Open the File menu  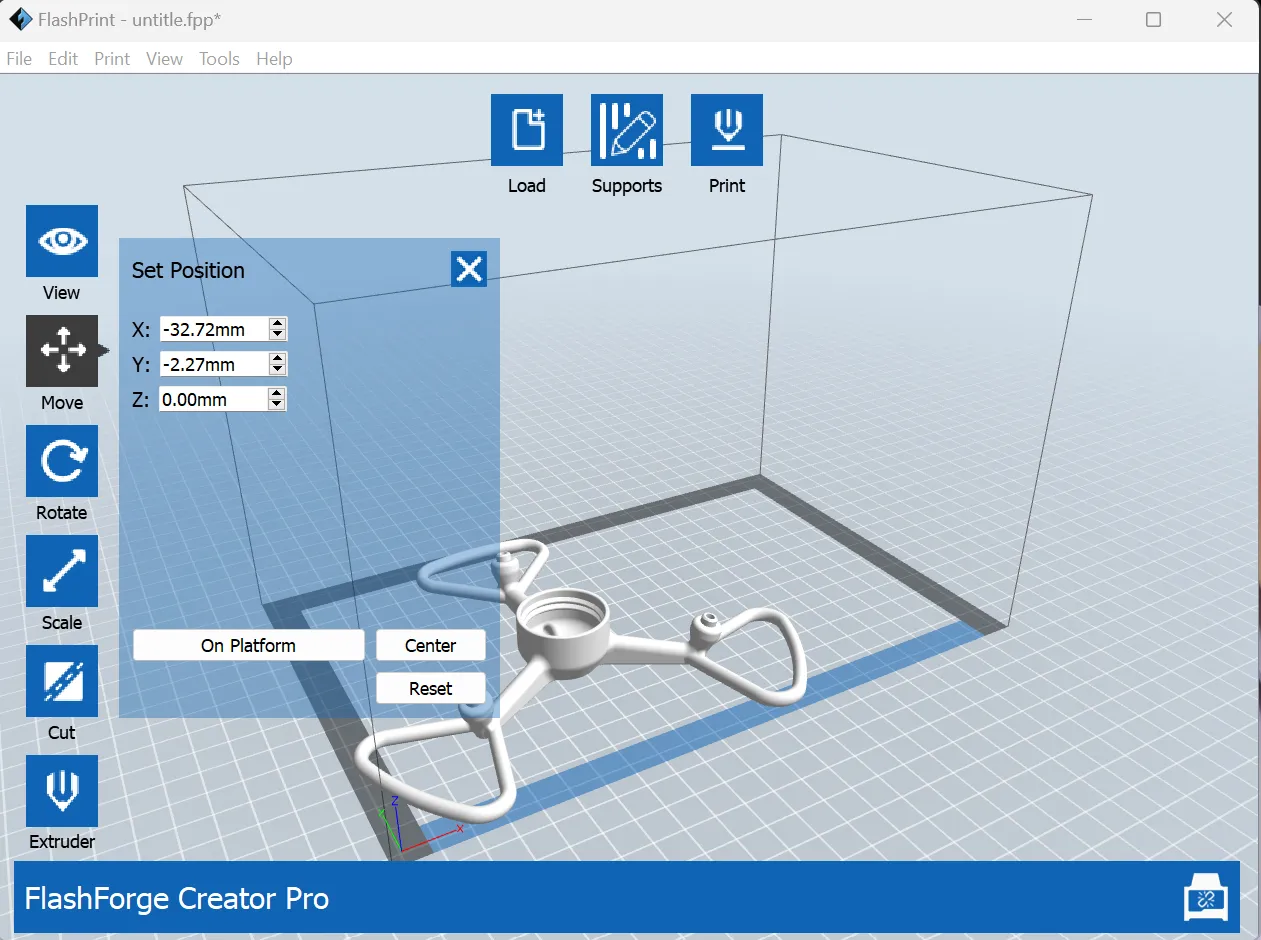[19, 59]
